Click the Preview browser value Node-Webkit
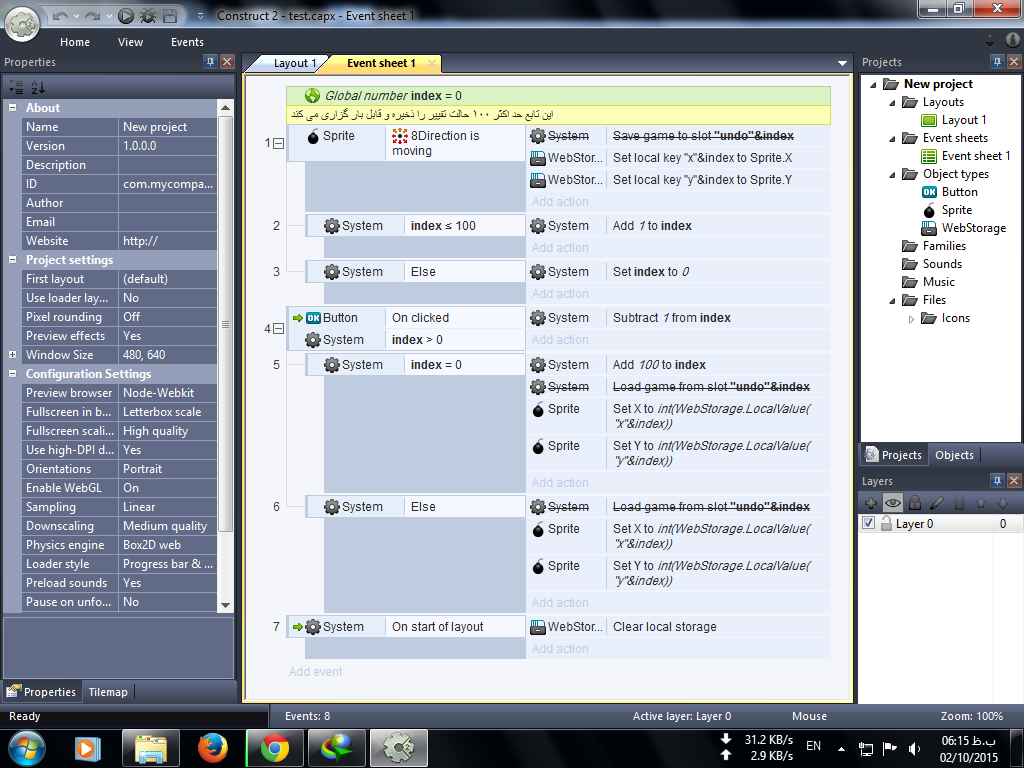The width and height of the screenshot is (1024, 768). pos(167,392)
